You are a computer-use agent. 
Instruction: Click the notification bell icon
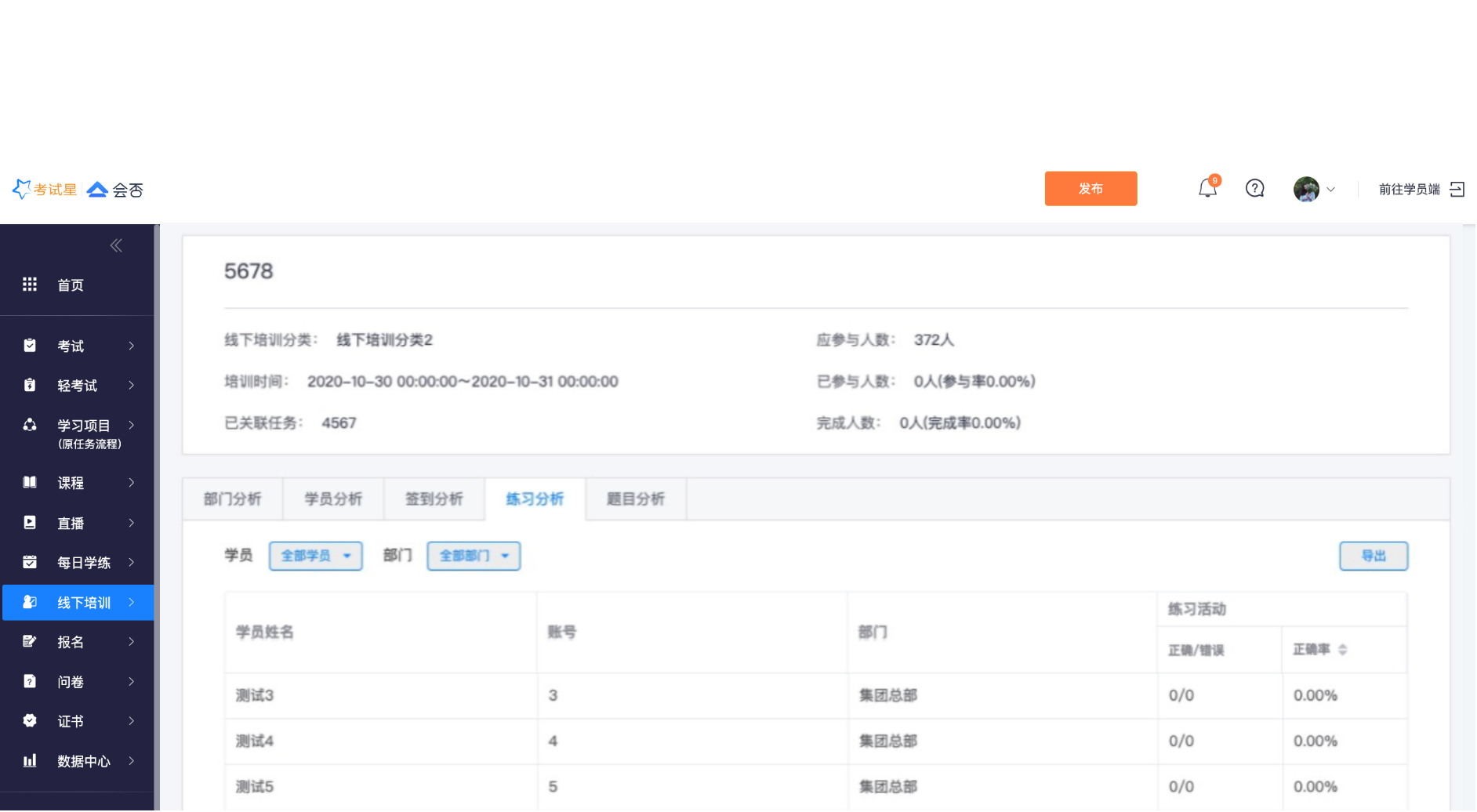1207,189
